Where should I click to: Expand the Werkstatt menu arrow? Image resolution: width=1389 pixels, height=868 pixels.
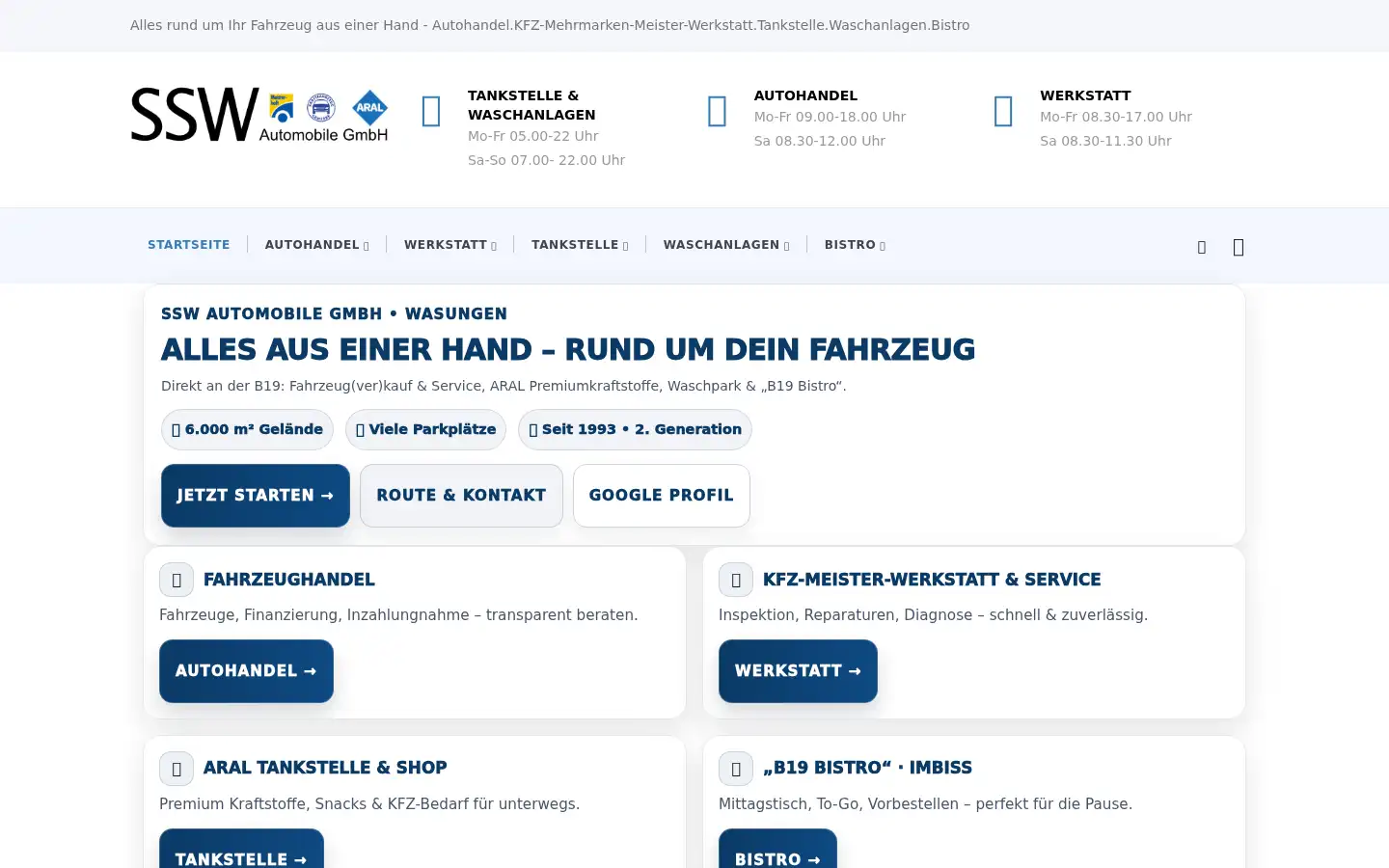(494, 246)
